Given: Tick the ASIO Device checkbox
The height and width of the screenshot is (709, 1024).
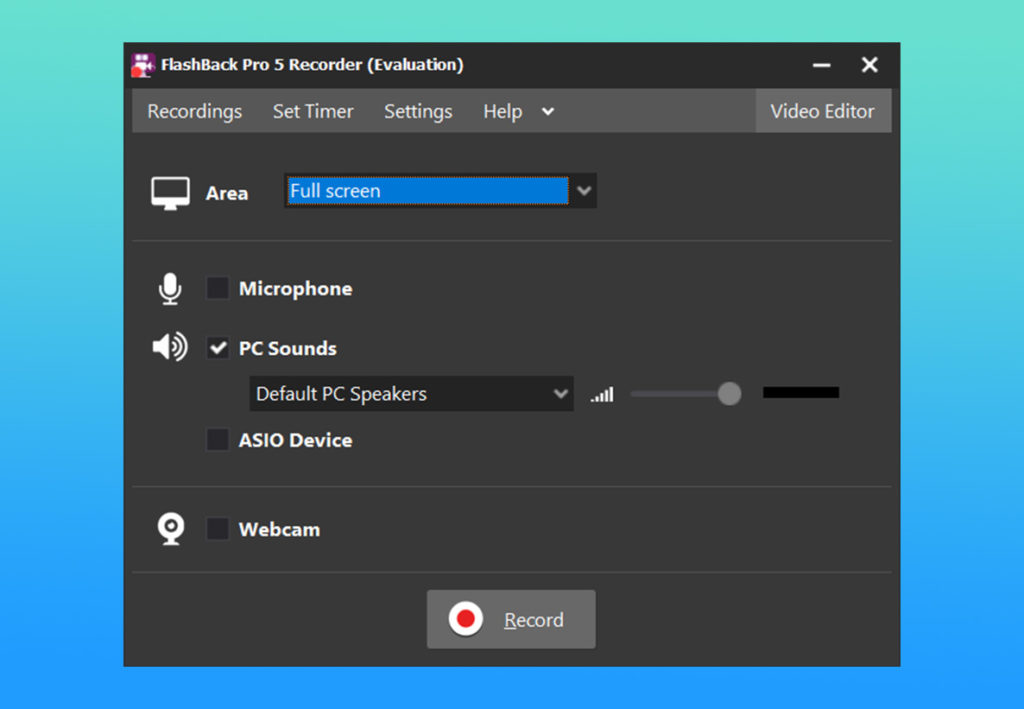Looking at the screenshot, I should pyautogui.click(x=217, y=440).
